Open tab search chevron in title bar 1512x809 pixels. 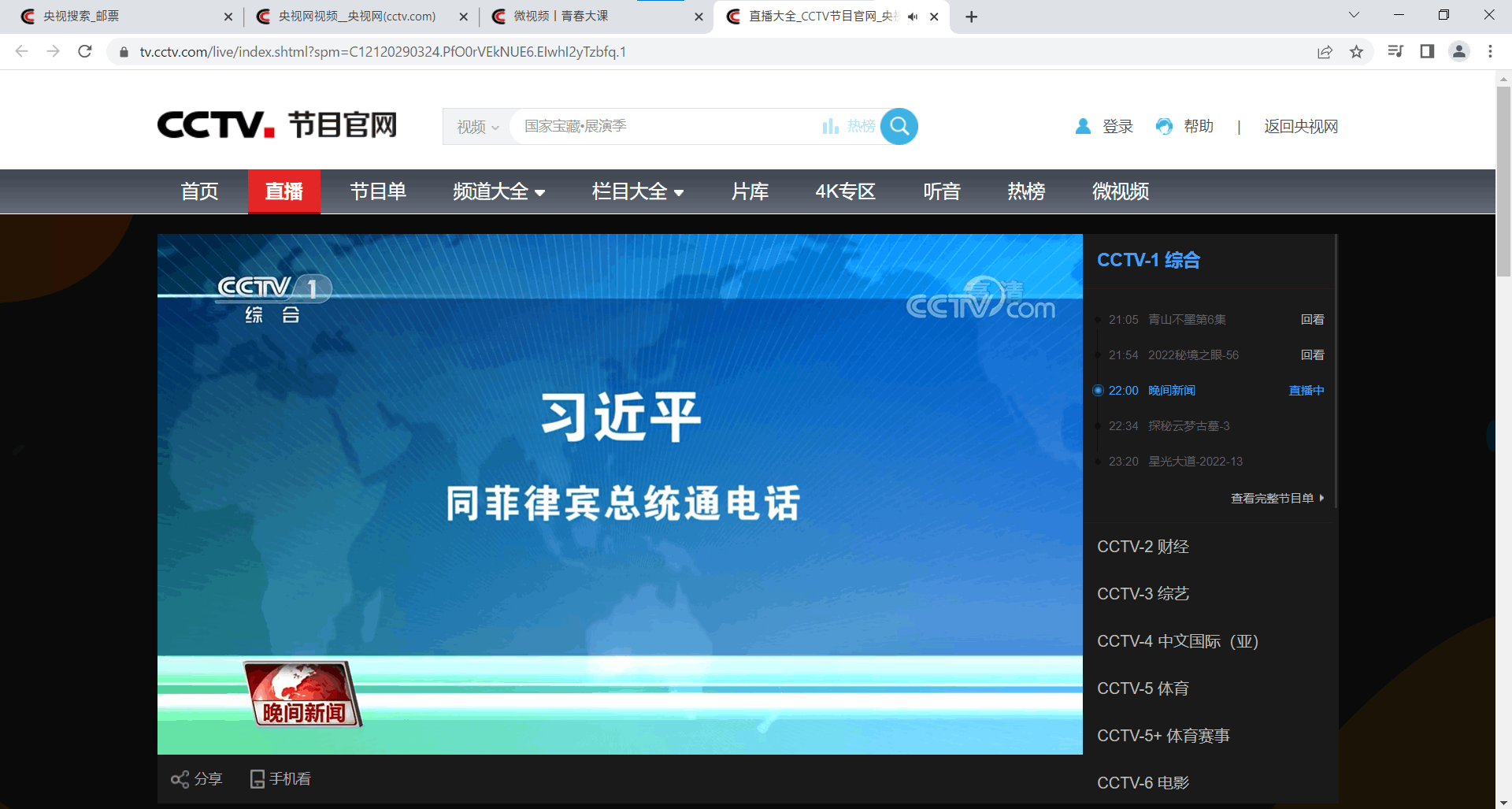1354,15
